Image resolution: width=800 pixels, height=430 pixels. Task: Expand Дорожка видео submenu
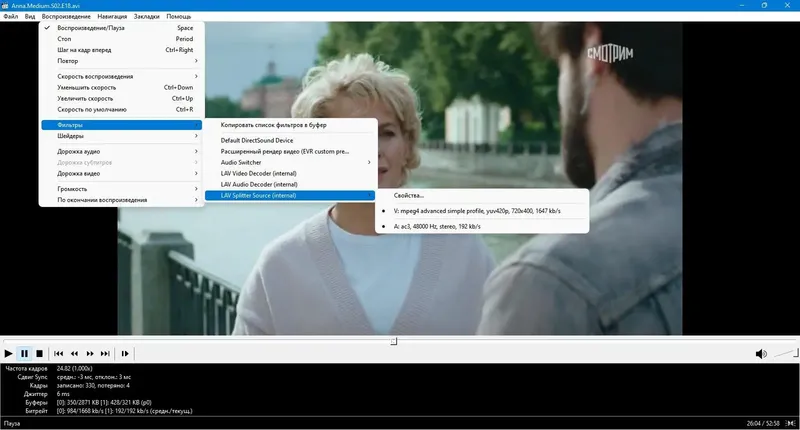pos(121,173)
